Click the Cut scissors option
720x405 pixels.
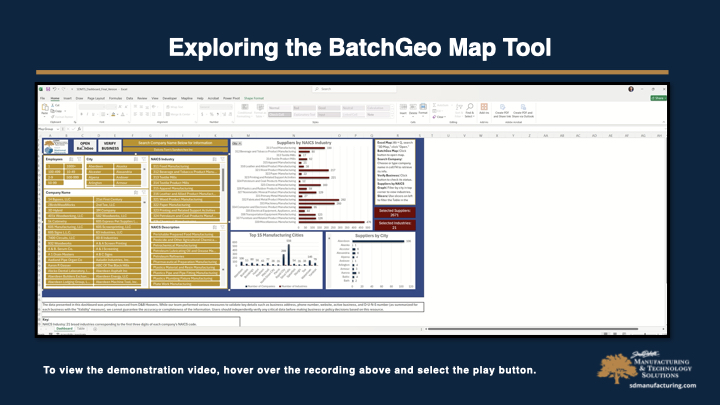[56, 106]
